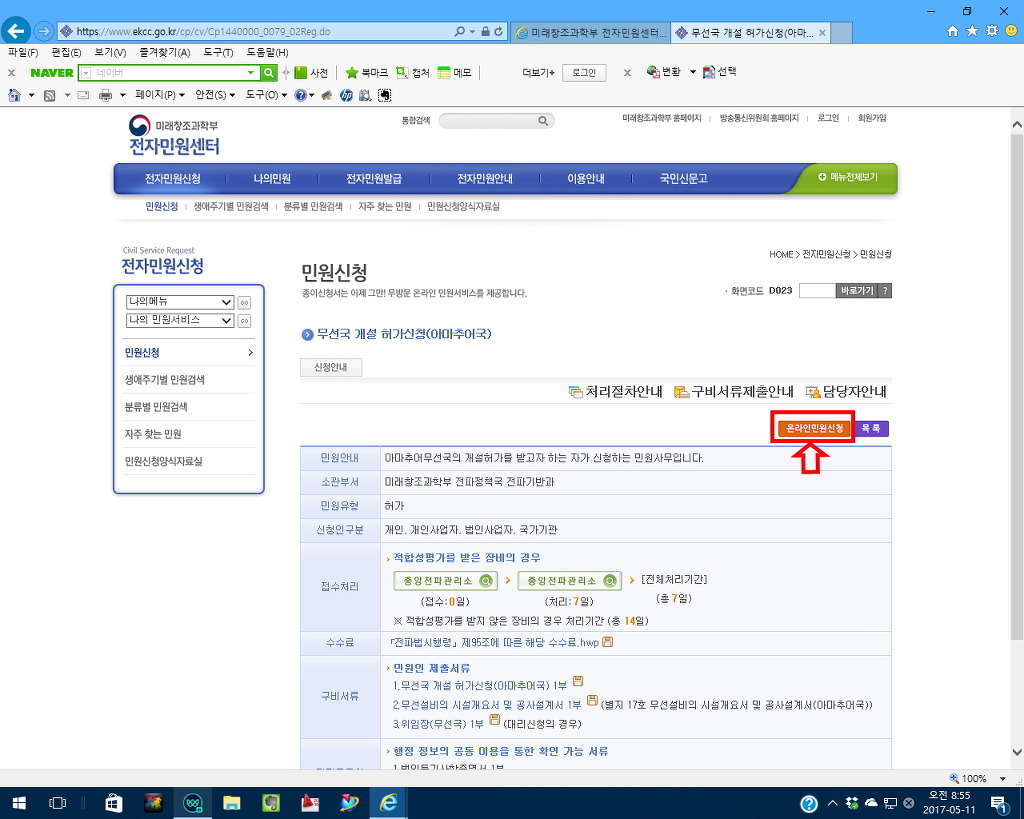Screen dimensions: 1024x819
Task: Switch to the 미래창조과학부 전자민원센터 browser tab
Action: coord(590,32)
